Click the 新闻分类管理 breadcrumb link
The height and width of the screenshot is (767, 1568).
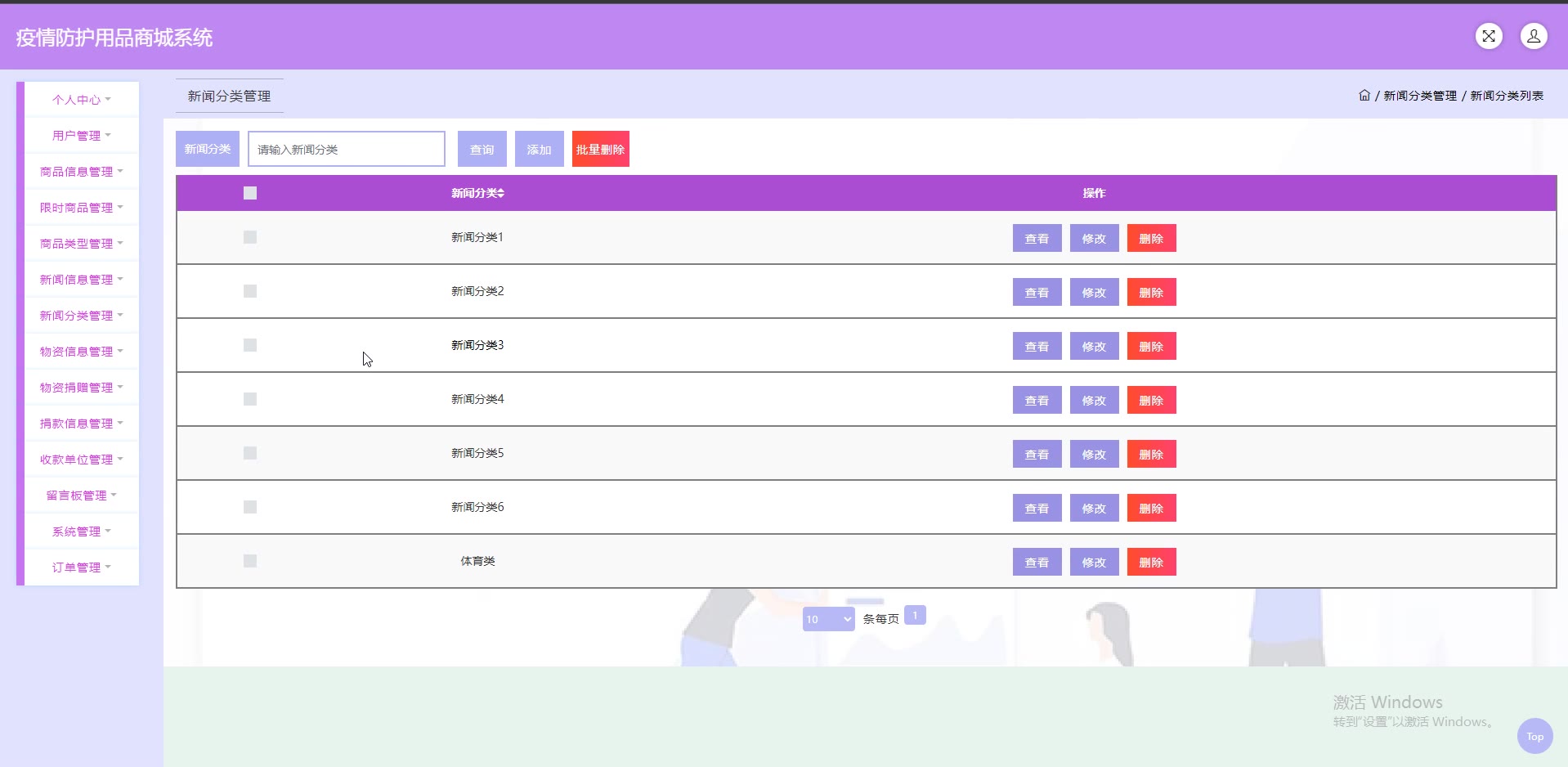tap(1420, 96)
